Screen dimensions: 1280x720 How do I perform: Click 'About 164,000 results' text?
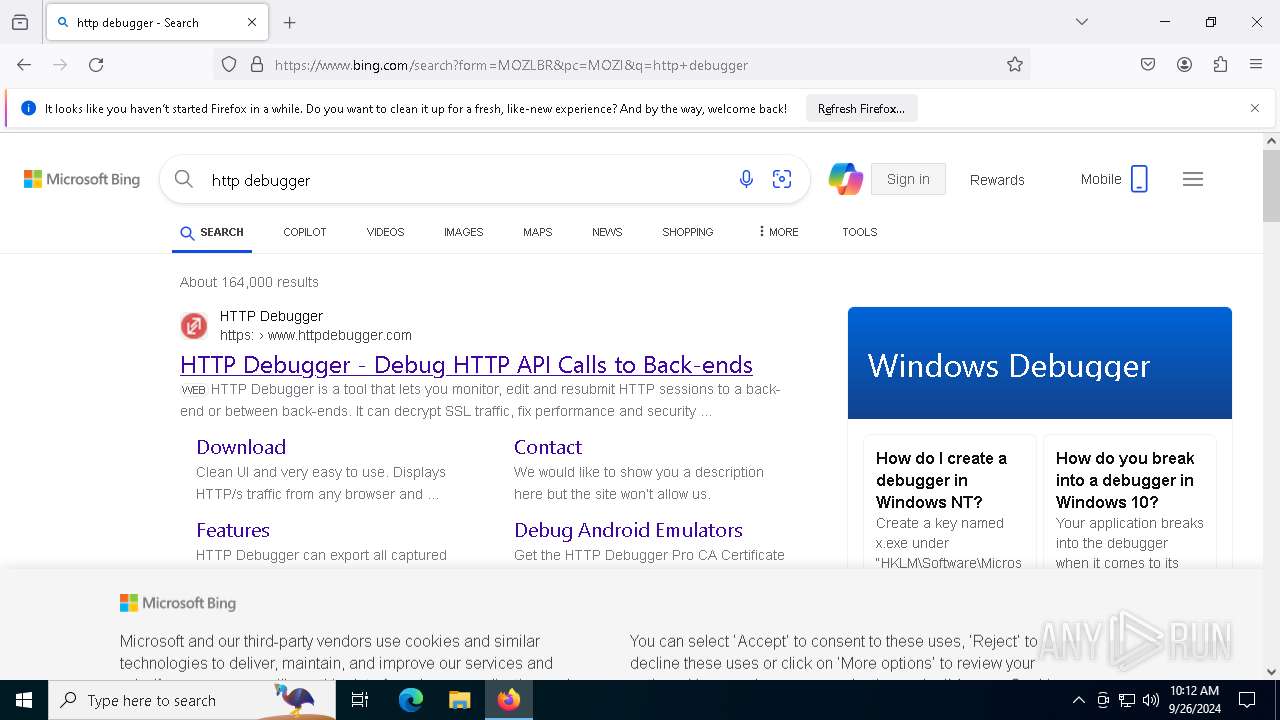[249, 282]
